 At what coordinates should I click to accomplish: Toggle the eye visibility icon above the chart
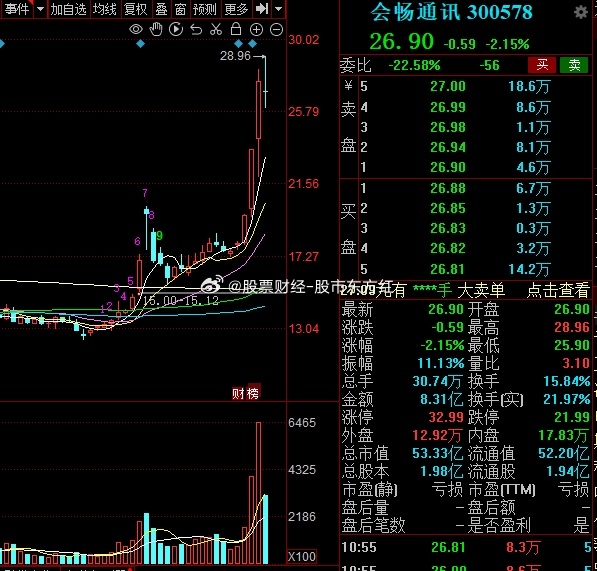point(136,29)
